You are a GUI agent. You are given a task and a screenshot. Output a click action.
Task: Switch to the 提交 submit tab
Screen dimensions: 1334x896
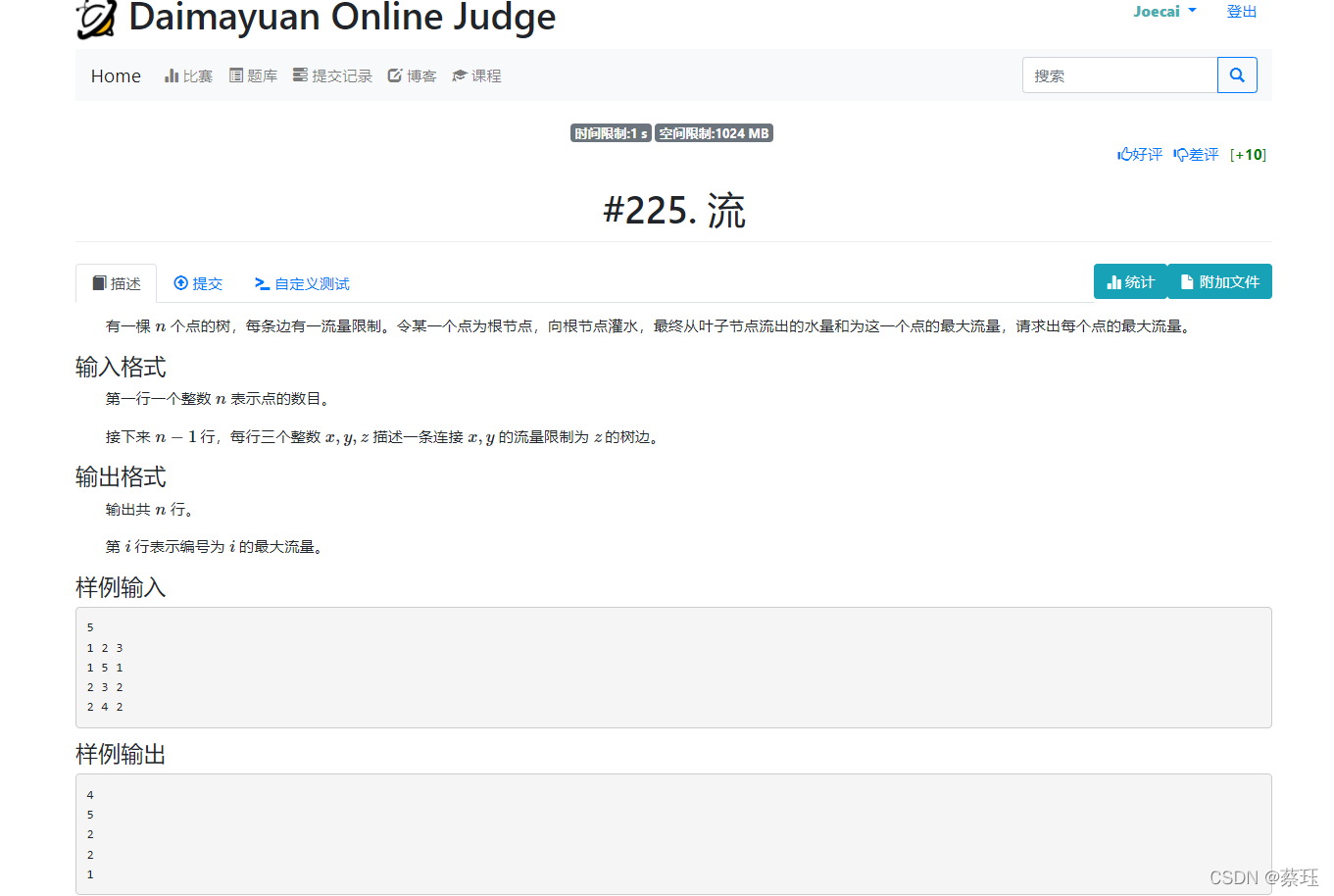(198, 283)
